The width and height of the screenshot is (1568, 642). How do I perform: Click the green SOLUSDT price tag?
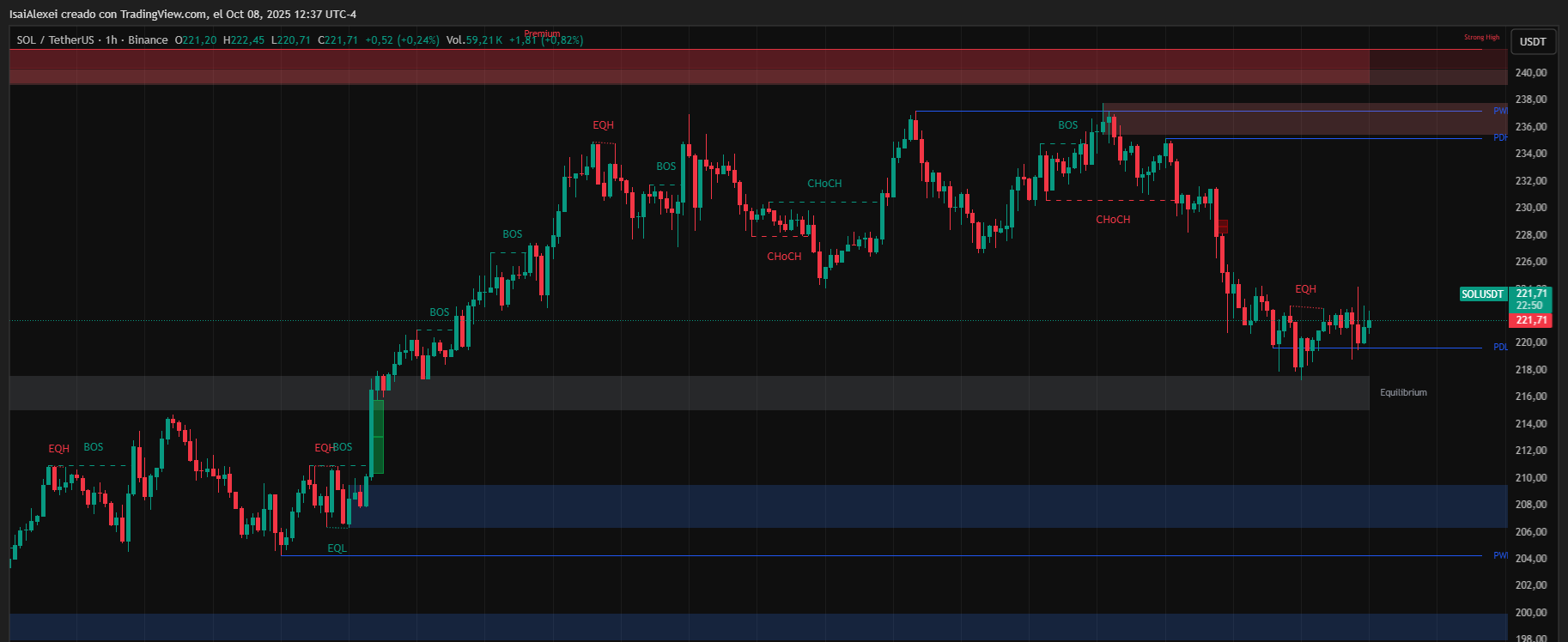pyautogui.click(x=1483, y=294)
